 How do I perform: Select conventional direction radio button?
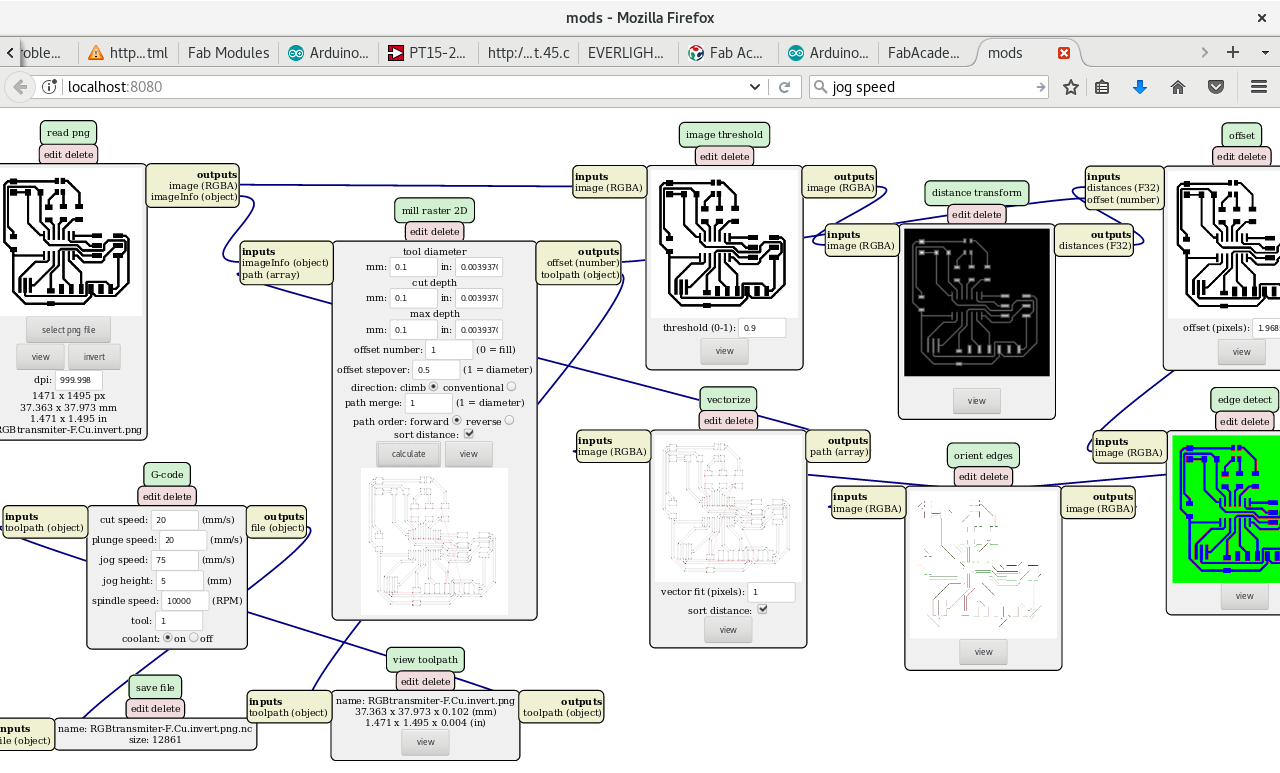click(512, 386)
